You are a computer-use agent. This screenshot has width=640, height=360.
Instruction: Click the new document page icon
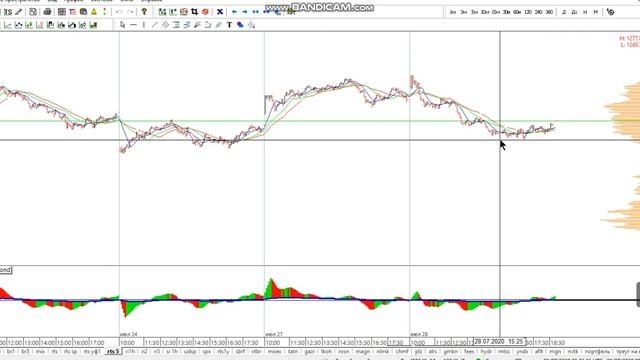(33, 12)
